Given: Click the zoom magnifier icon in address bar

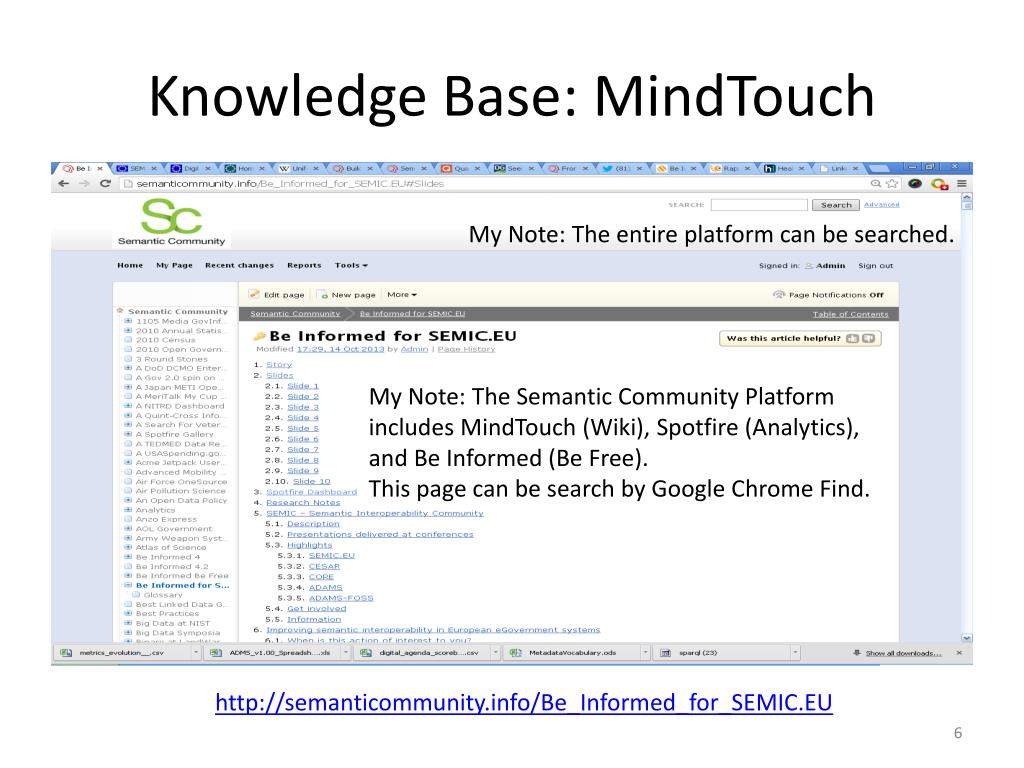Looking at the screenshot, I should click(876, 184).
